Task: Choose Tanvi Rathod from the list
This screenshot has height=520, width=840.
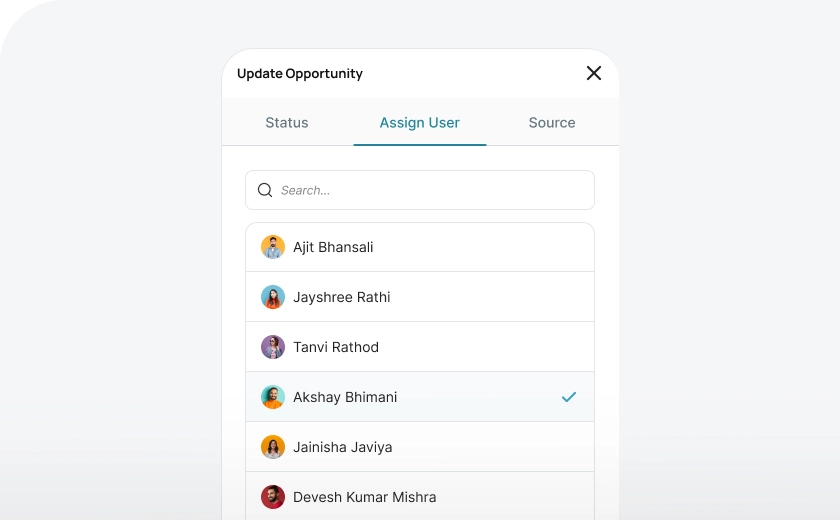Action: click(x=336, y=347)
